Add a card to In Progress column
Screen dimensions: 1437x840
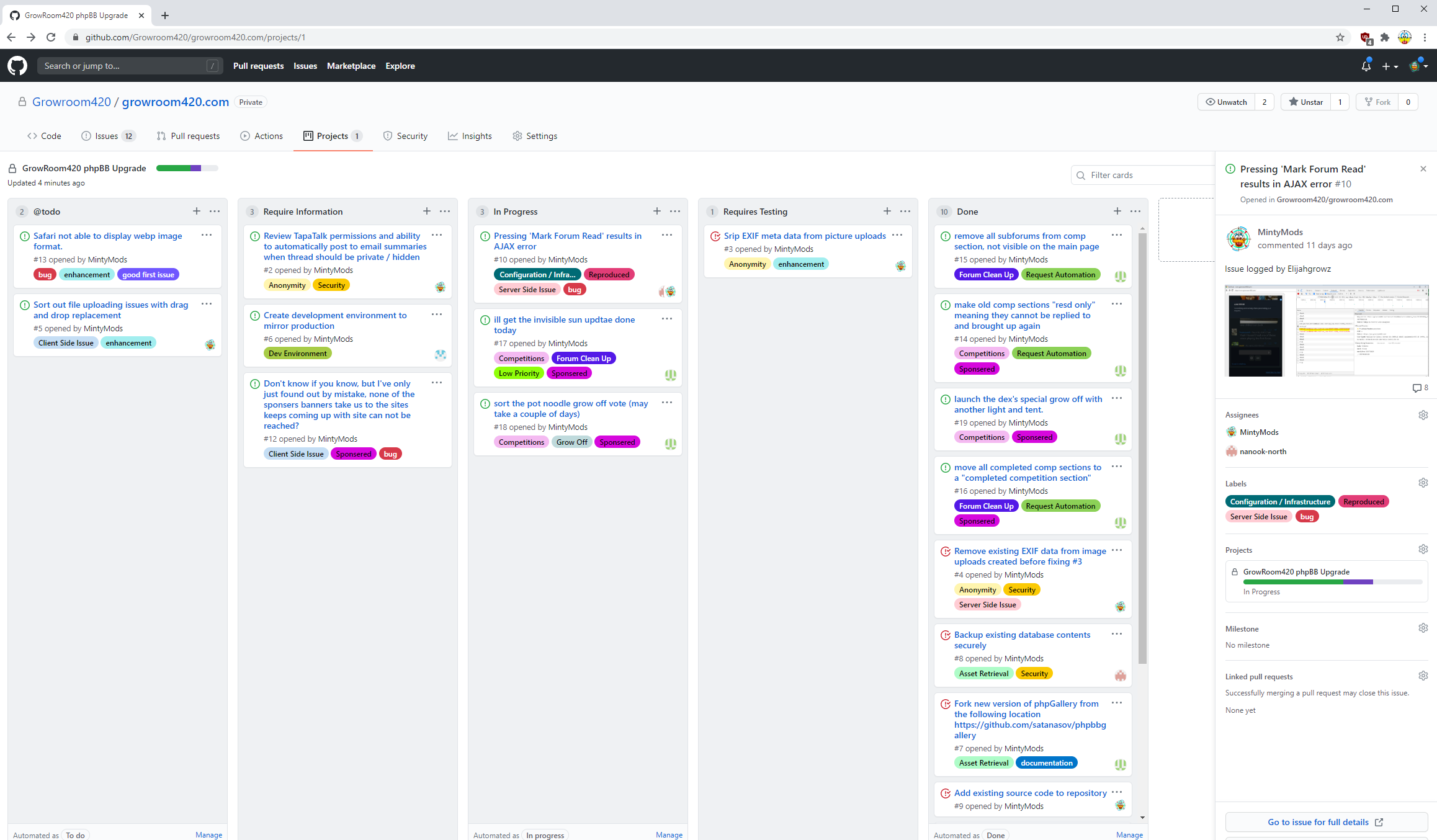pyautogui.click(x=657, y=212)
